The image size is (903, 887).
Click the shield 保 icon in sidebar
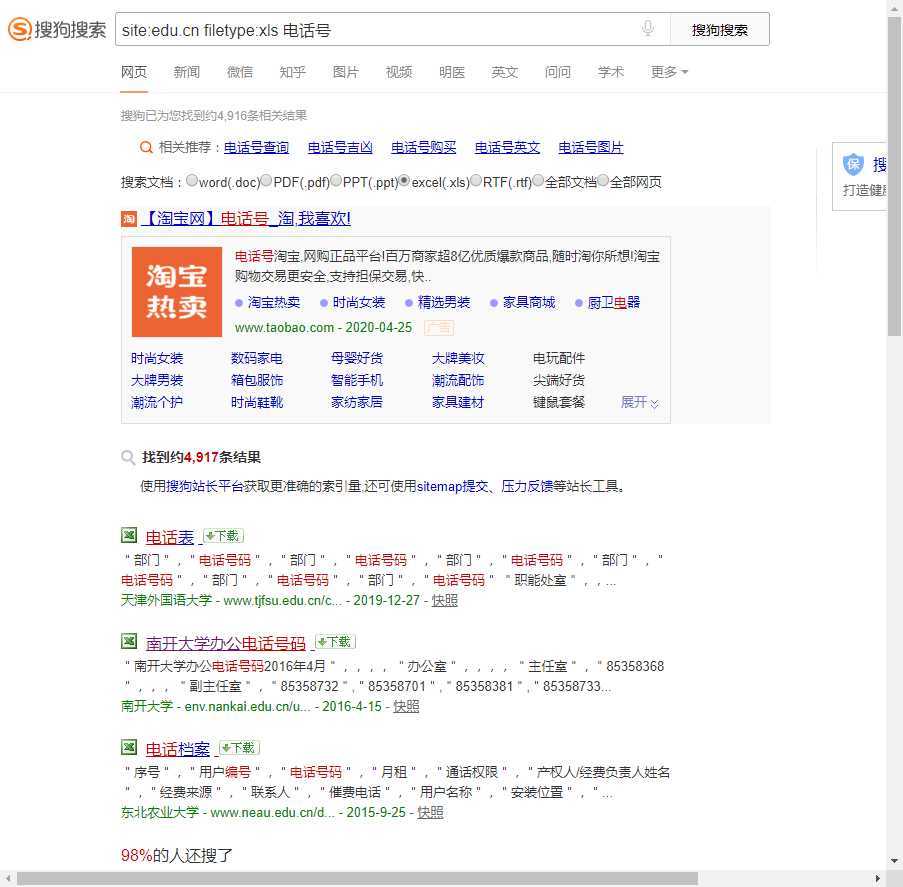(x=853, y=165)
